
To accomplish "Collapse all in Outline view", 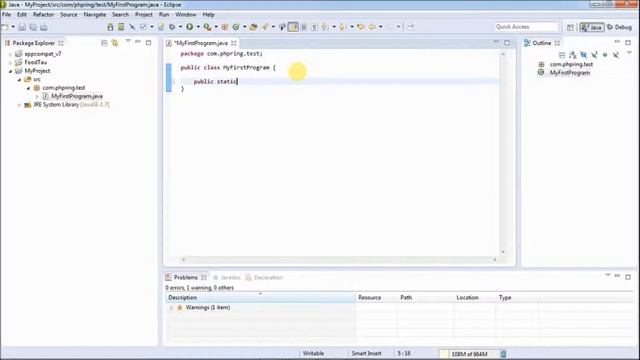I will click(x=562, y=55).
